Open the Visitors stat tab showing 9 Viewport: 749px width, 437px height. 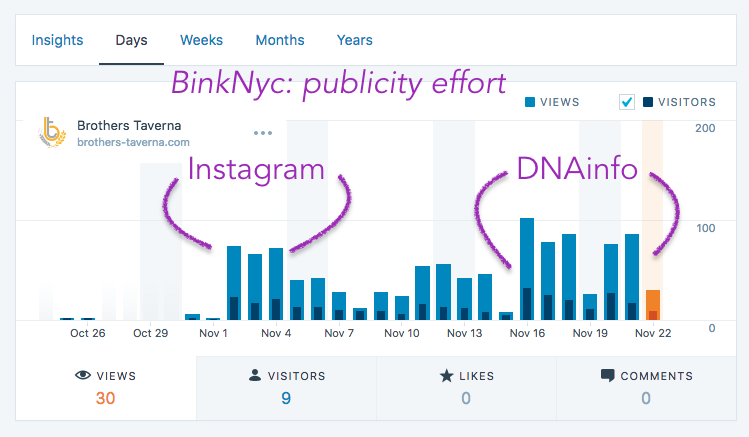[286, 388]
